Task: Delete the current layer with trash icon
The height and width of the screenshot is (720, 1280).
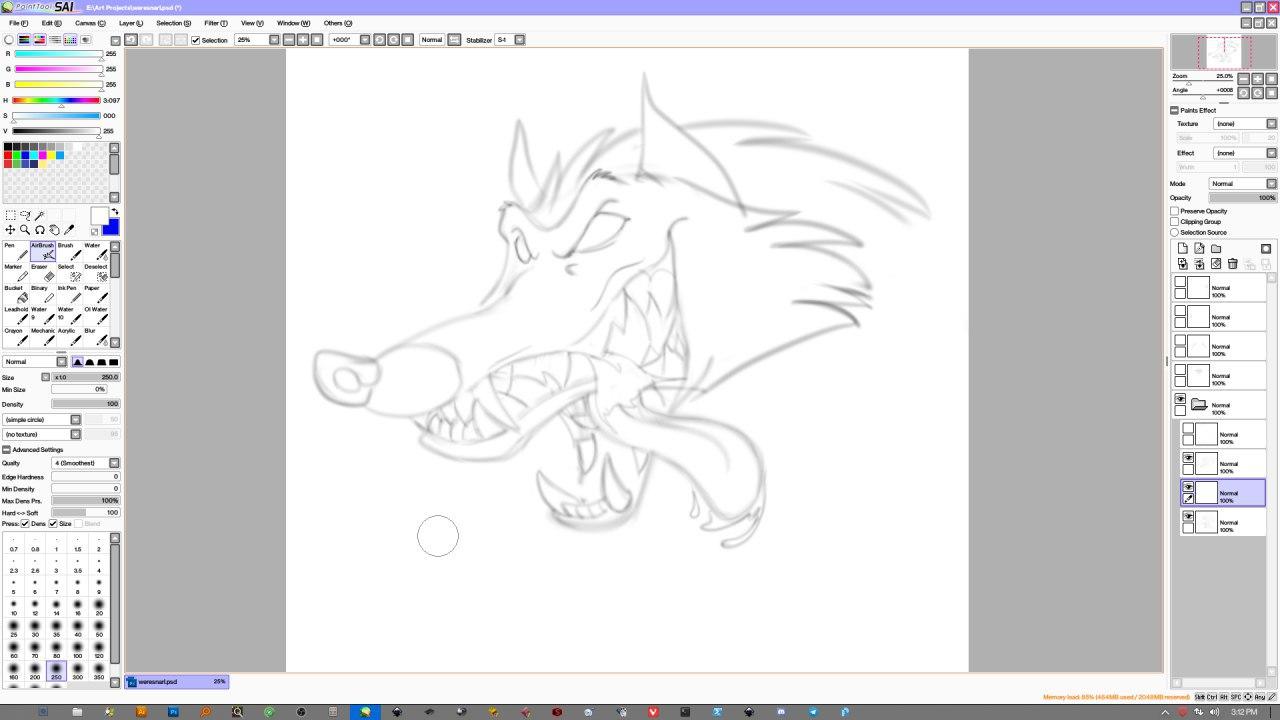Action: (1232, 264)
